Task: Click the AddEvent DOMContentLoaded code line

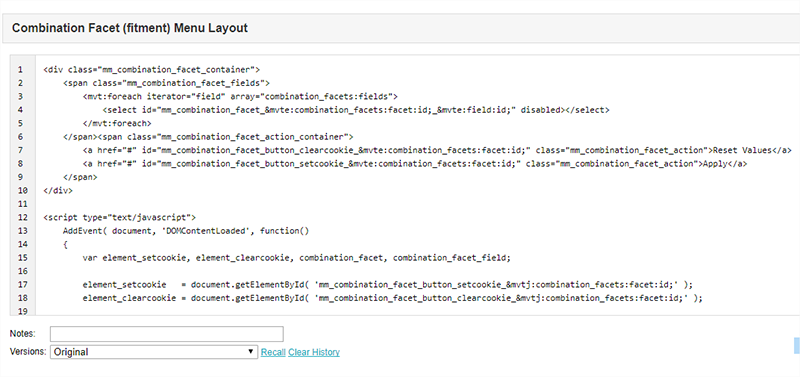Action: [x=186, y=231]
